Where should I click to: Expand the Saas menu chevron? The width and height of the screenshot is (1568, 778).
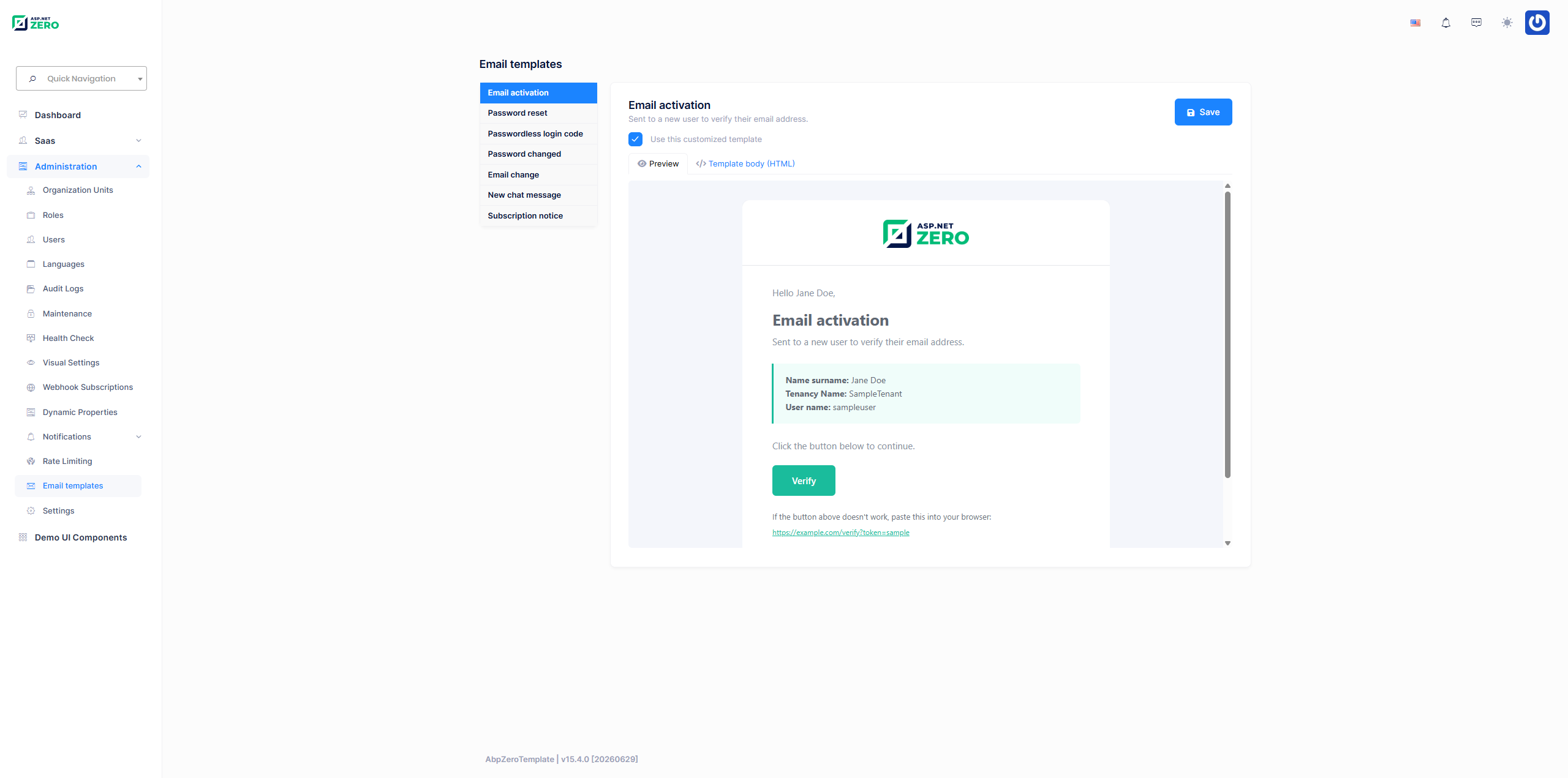click(x=139, y=141)
